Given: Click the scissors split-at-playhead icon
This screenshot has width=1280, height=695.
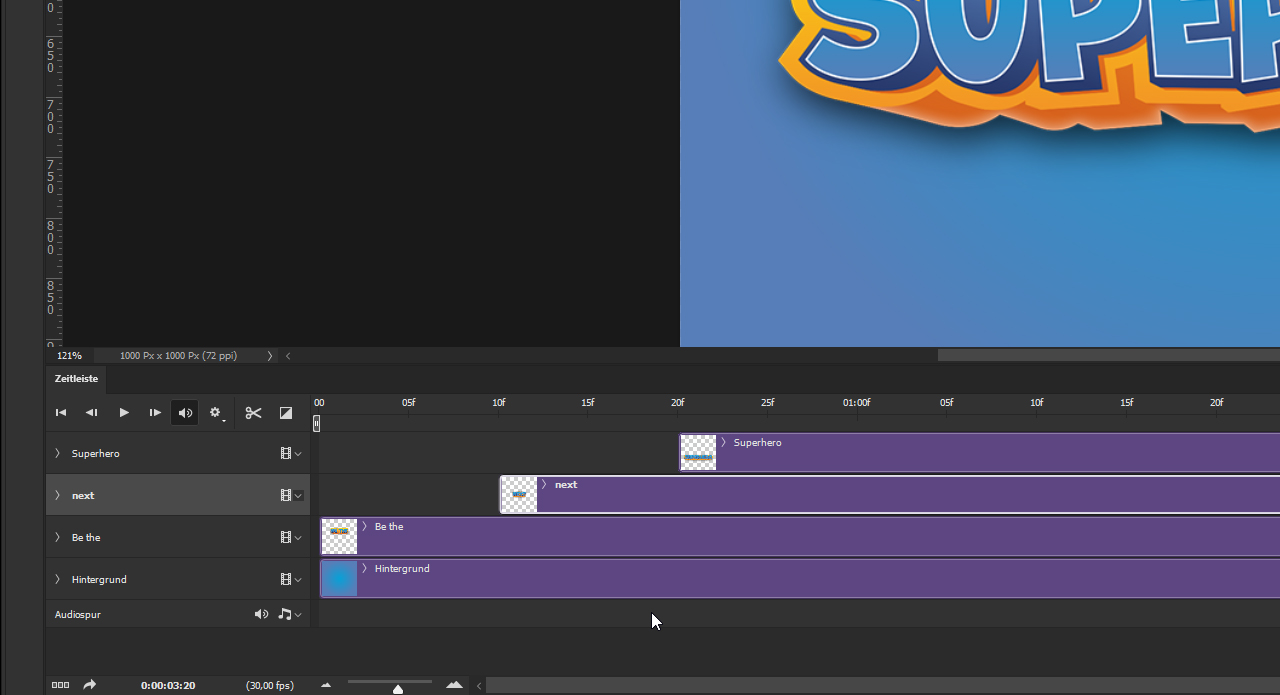Looking at the screenshot, I should pyautogui.click(x=253, y=413).
